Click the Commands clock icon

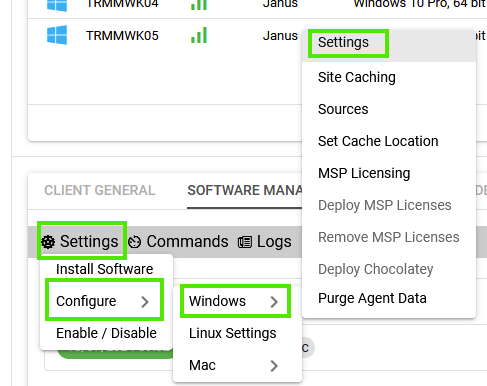click(135, 242)
